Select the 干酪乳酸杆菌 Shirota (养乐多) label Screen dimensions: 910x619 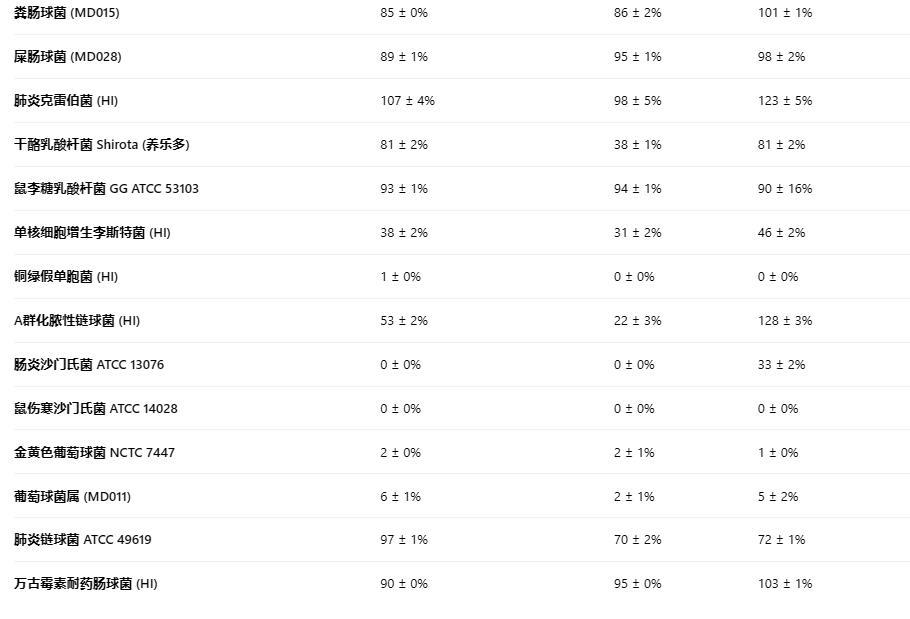coord(101,145)
